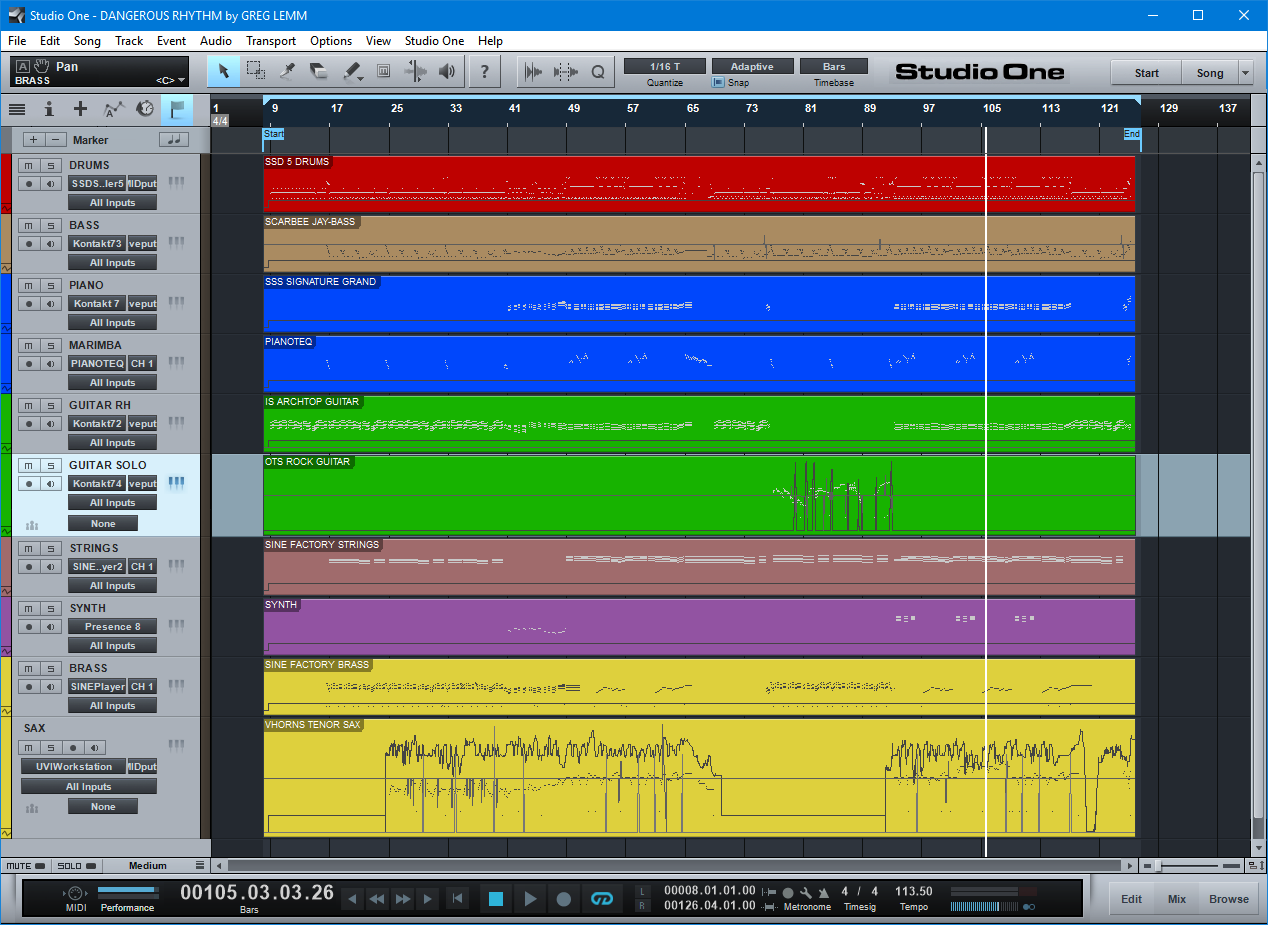Open DRUMS track instrument editor keyboard icon

[x=177, y=183]
